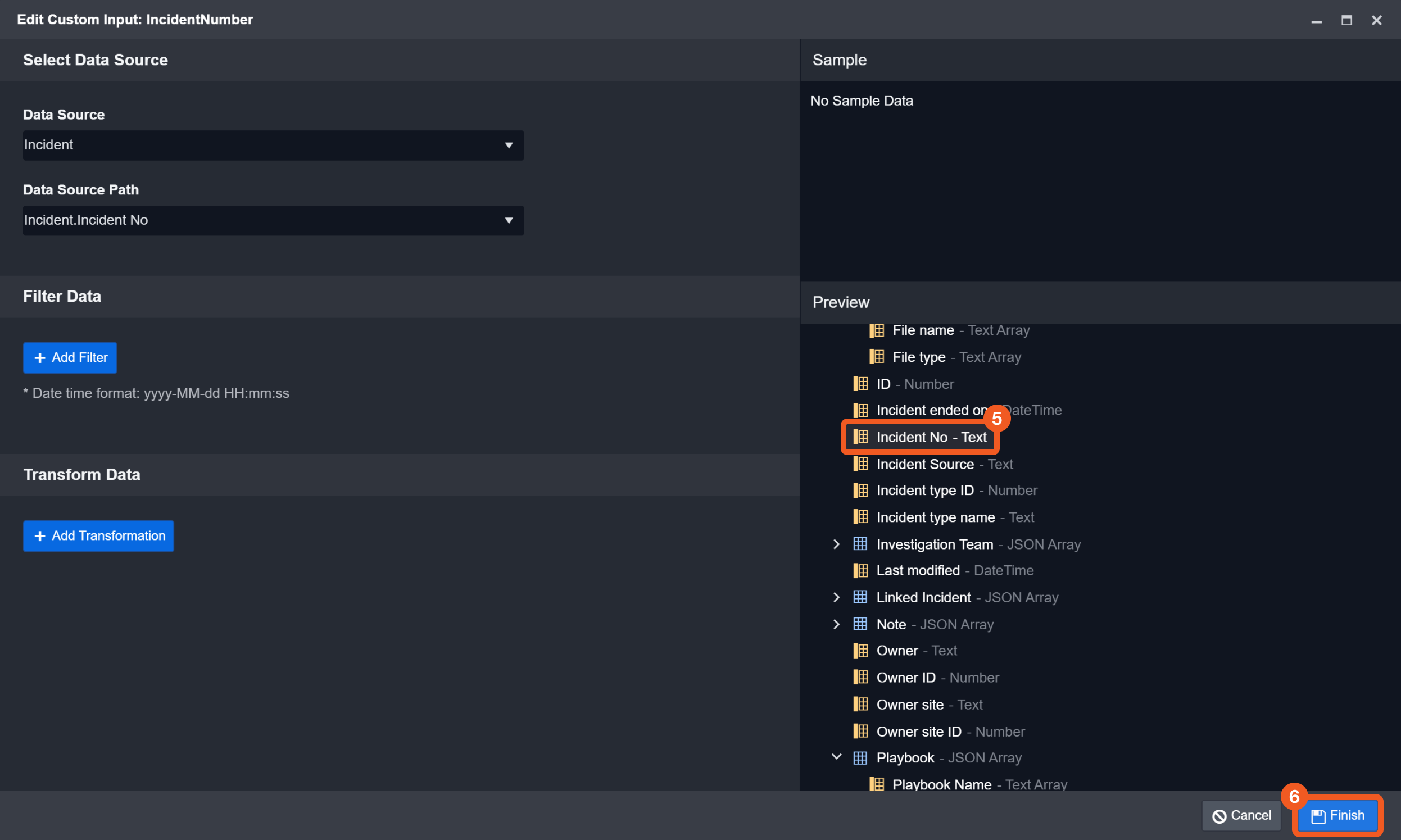Click the field icon beside Owner site ID

click(860, 732)
